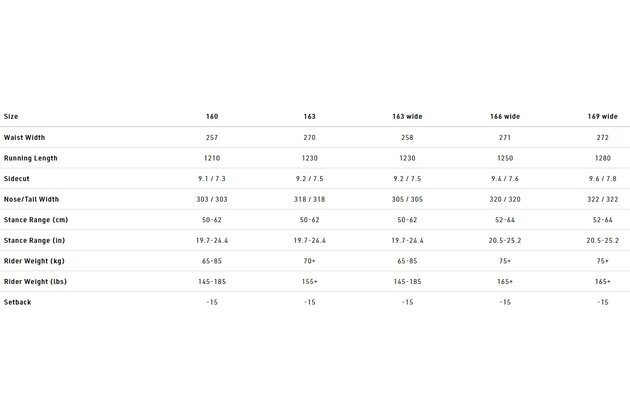Click the 318 / 318 nose/tail value
630x420 pixels.
point(309,199)
